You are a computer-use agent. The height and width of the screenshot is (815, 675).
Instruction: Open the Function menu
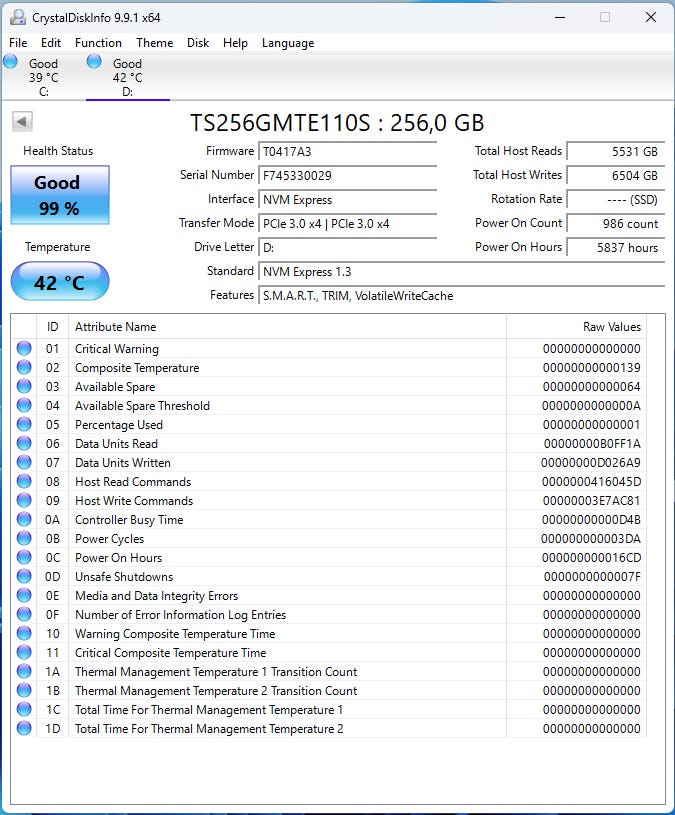click(98, 43)
